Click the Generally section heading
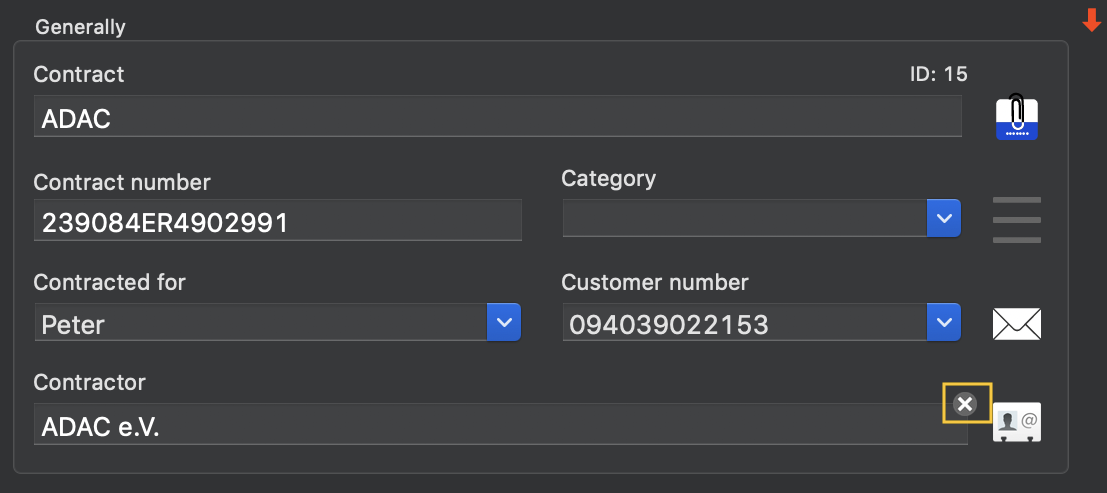The width and height of the screenshot is (1107, 493). (x=80, y=28)
